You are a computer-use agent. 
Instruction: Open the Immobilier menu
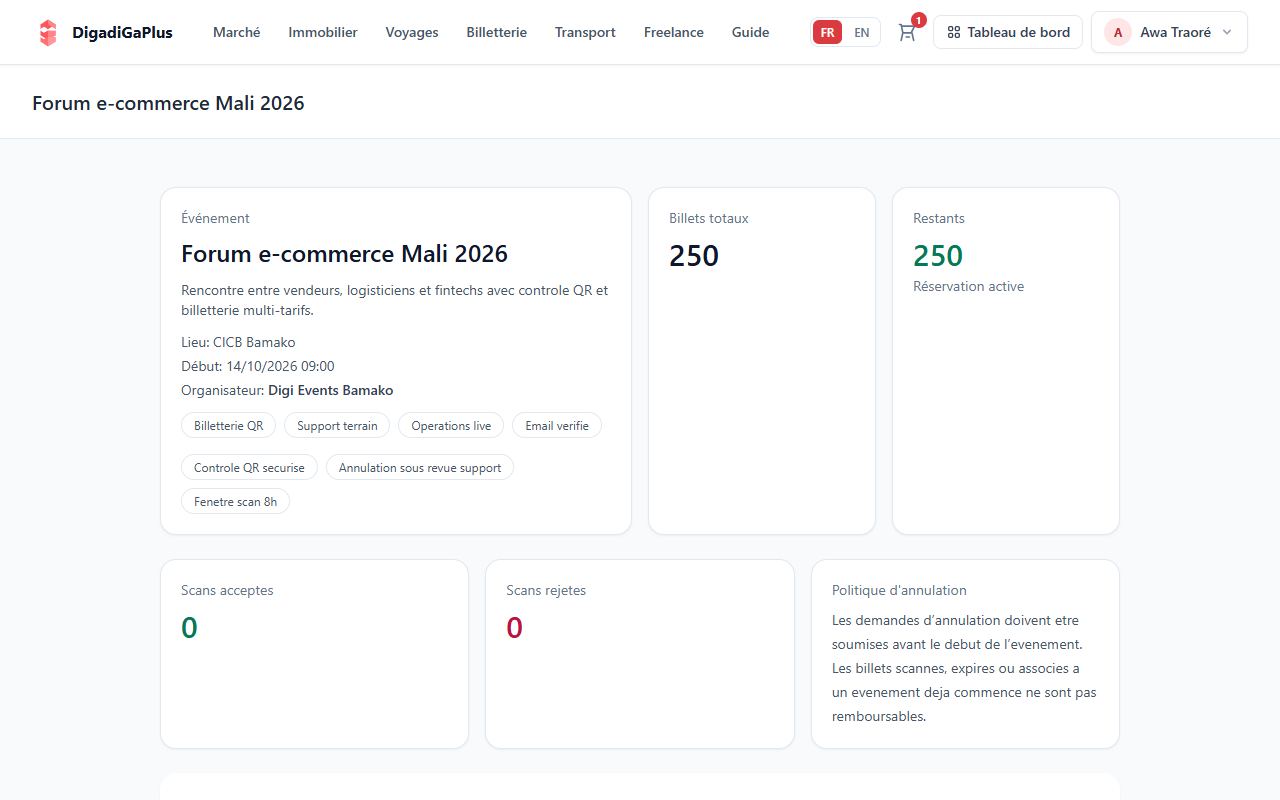click(323, 32)
